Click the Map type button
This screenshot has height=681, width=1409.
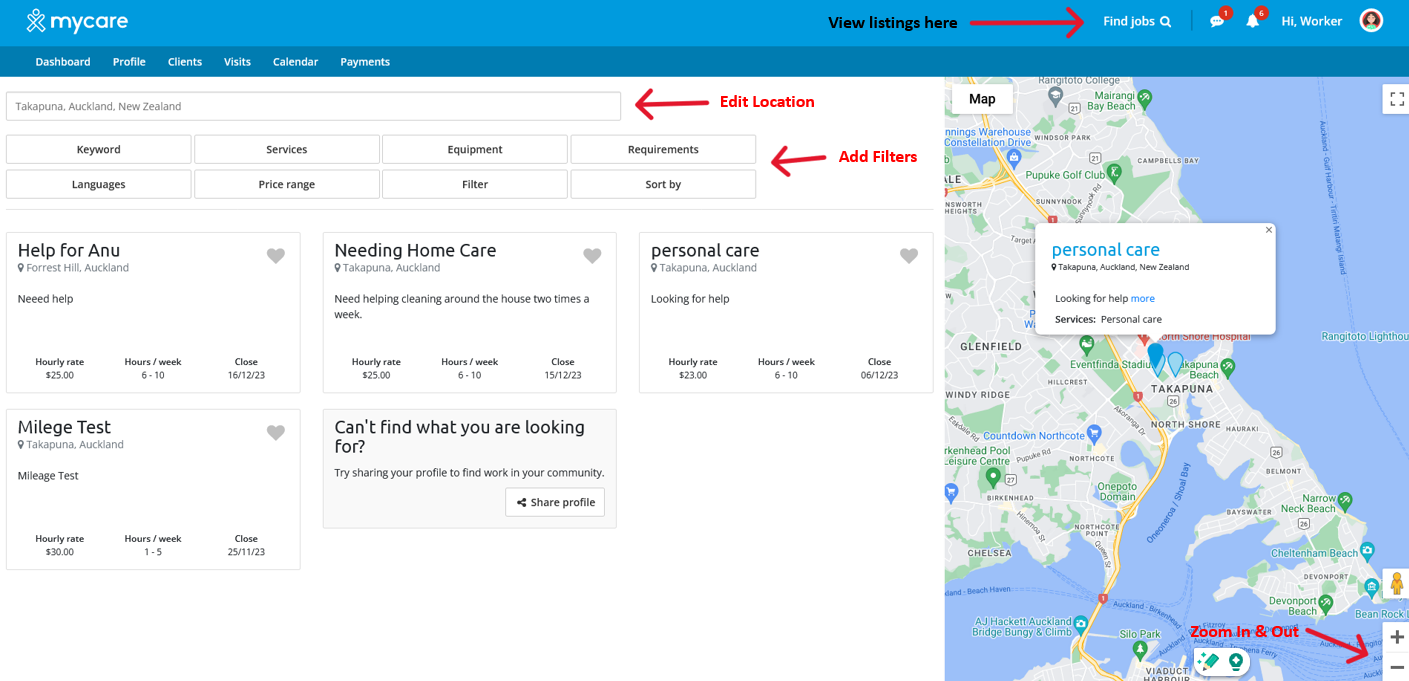coord(982,99)
